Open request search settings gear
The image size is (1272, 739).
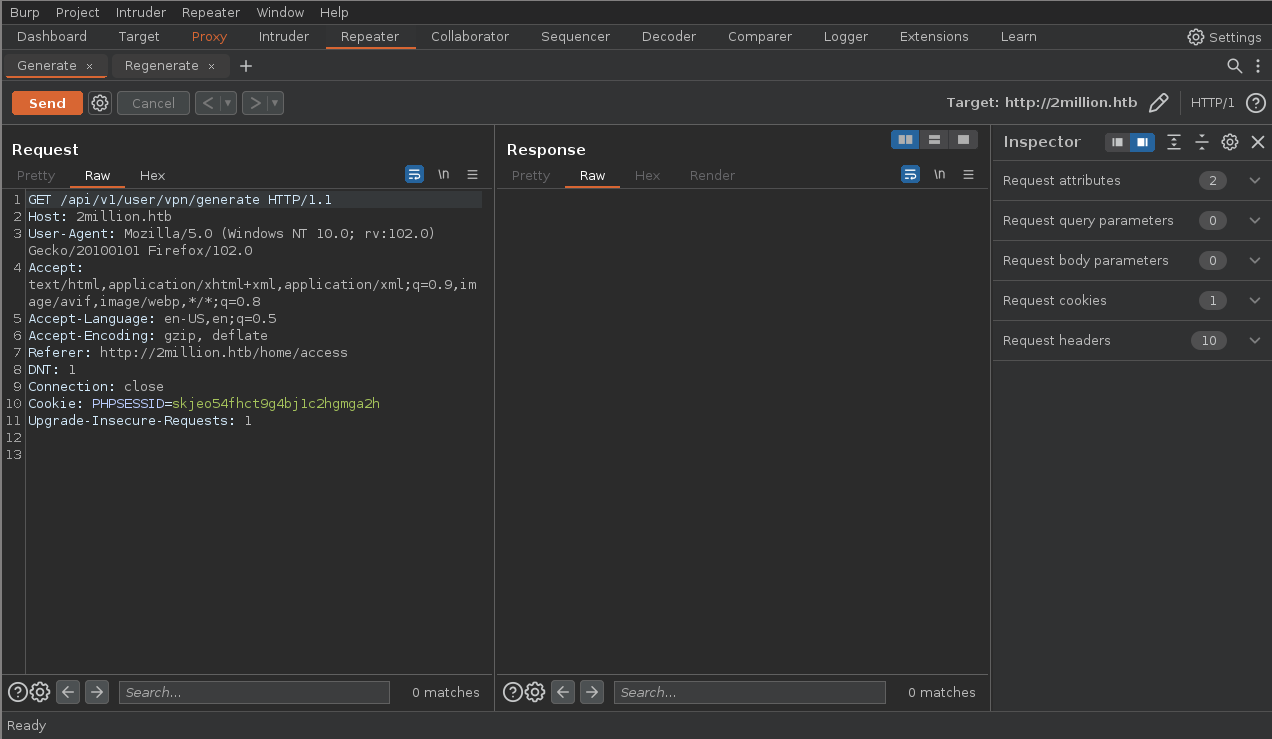40,692
